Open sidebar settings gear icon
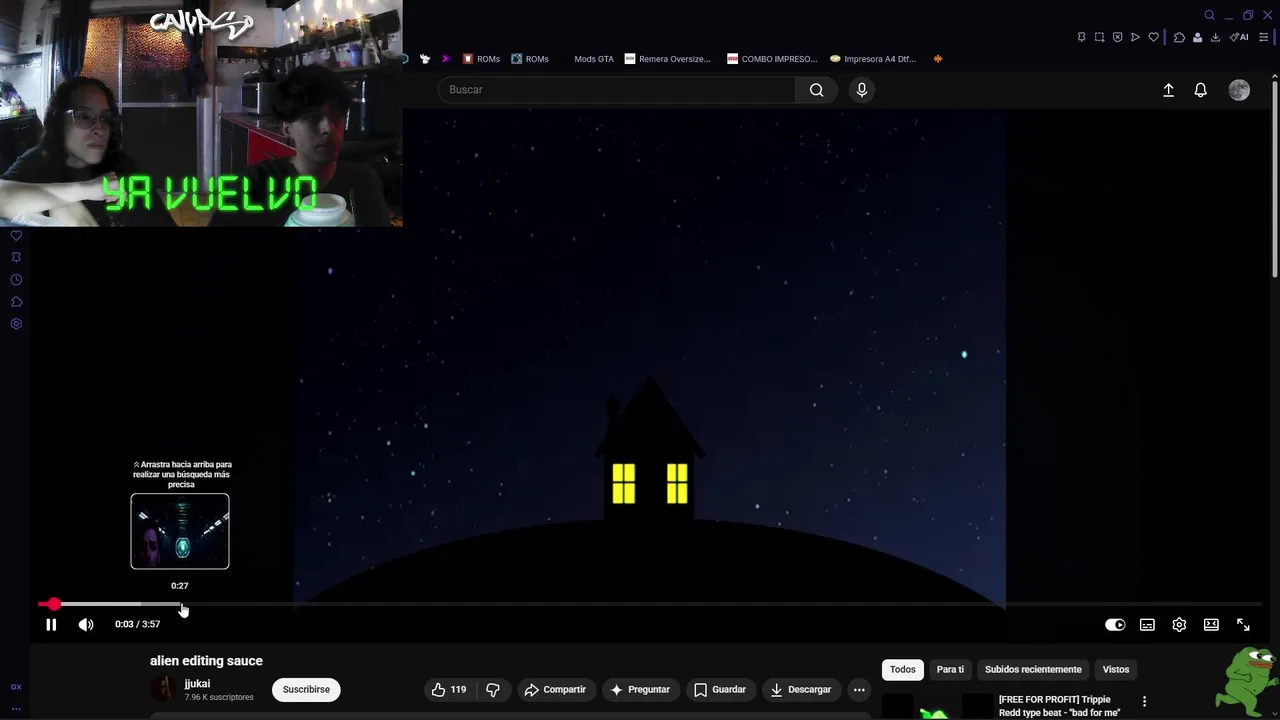 (16, 324)
